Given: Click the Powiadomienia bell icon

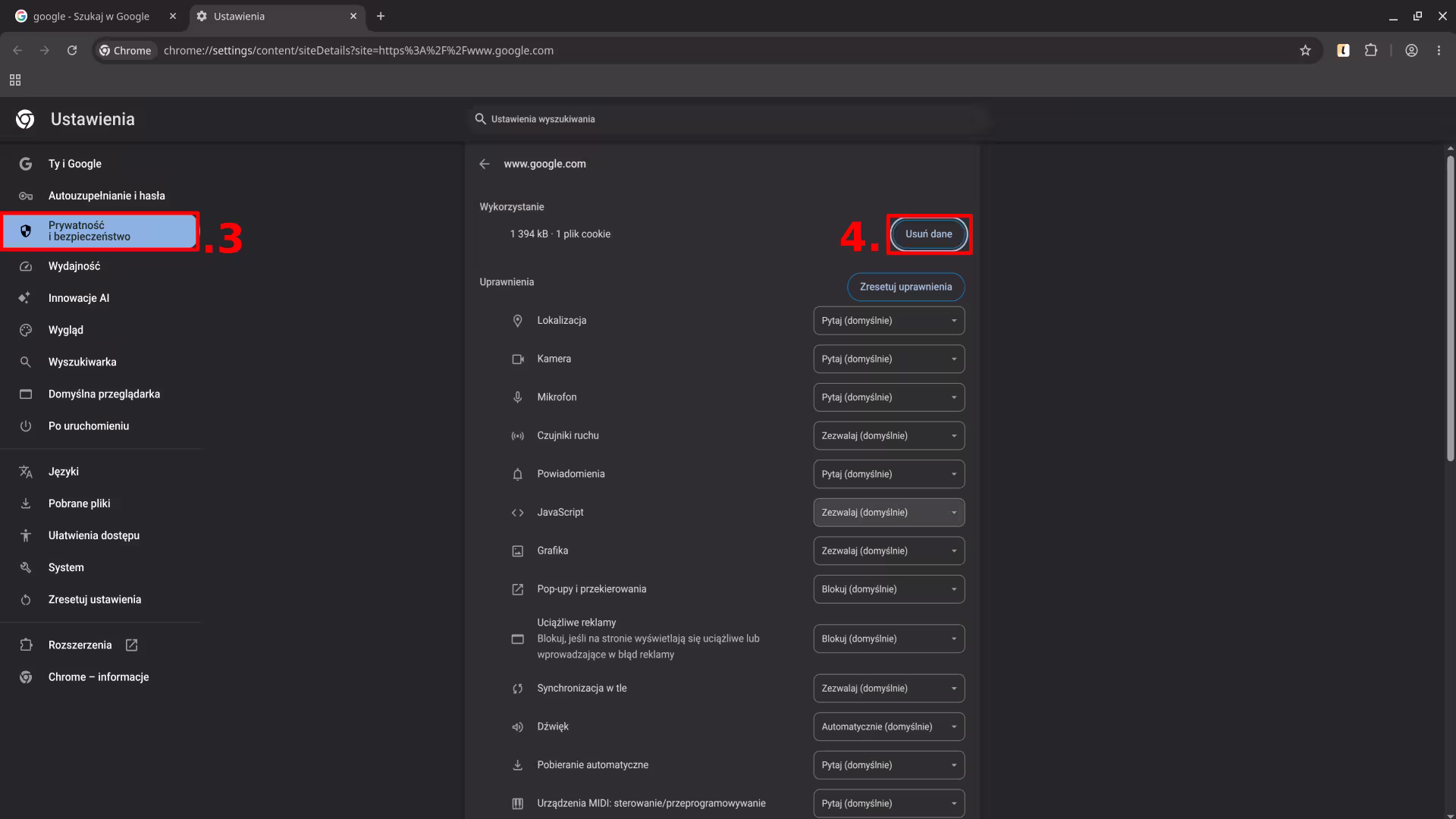Looking at the screenshot, I should pos(518,474).
